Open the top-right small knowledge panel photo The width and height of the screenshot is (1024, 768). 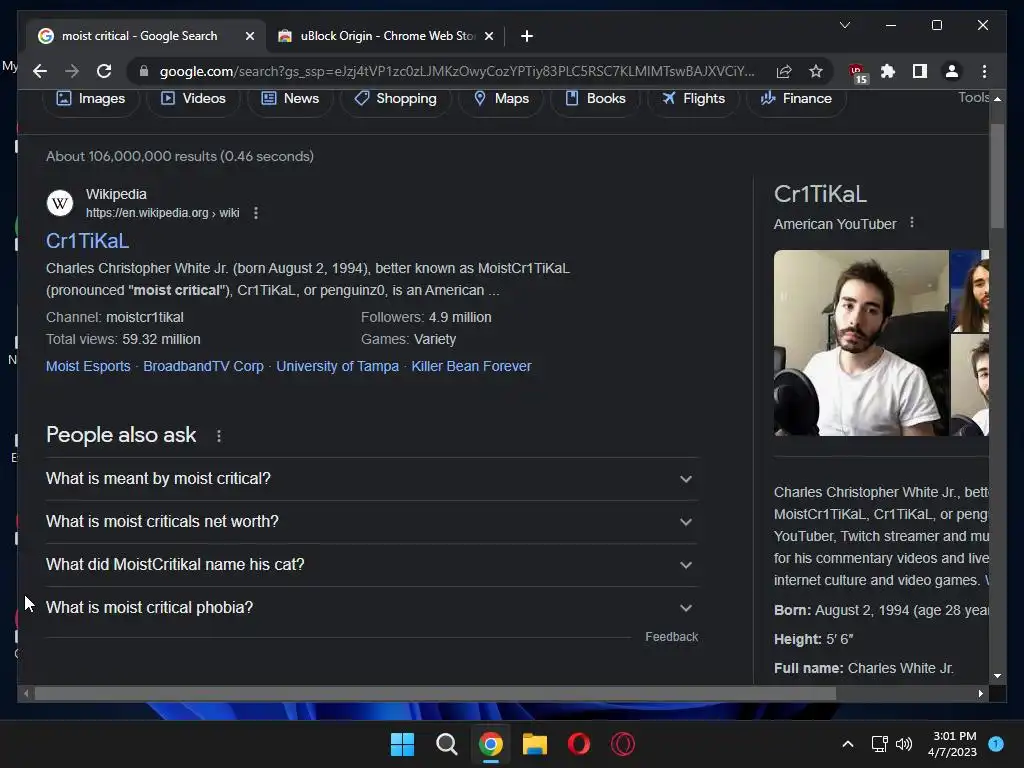click(x=970, y=291)
